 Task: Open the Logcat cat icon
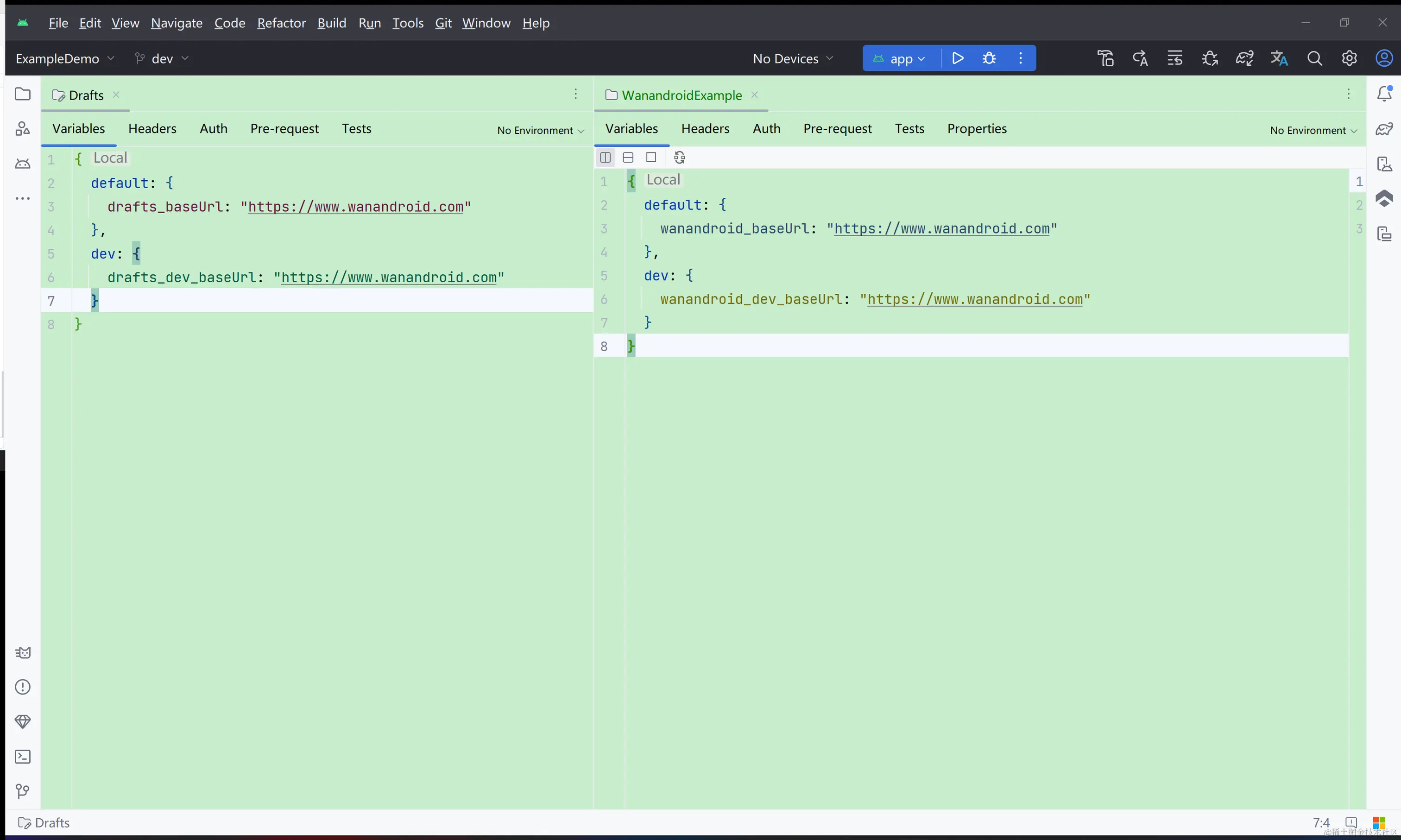(23, 653)
